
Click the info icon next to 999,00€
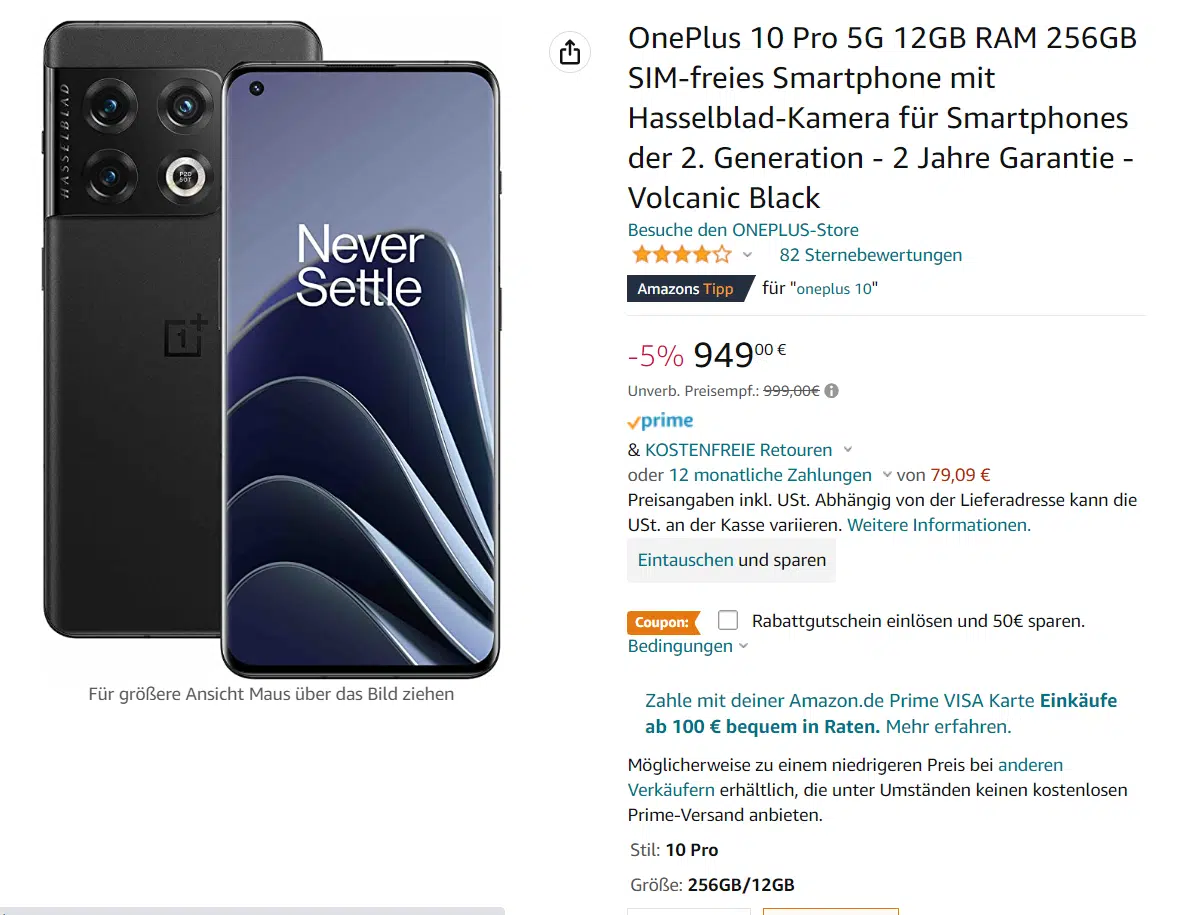pyautogui.click(x=832, y=391)
